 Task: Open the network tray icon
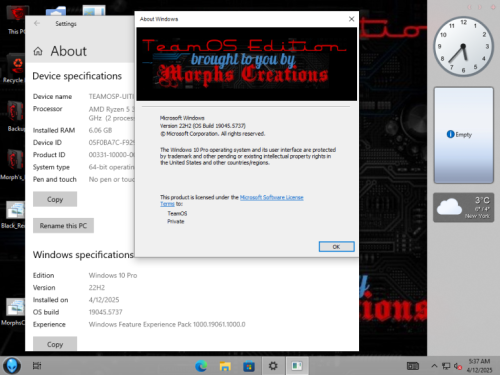click(446, 366)
